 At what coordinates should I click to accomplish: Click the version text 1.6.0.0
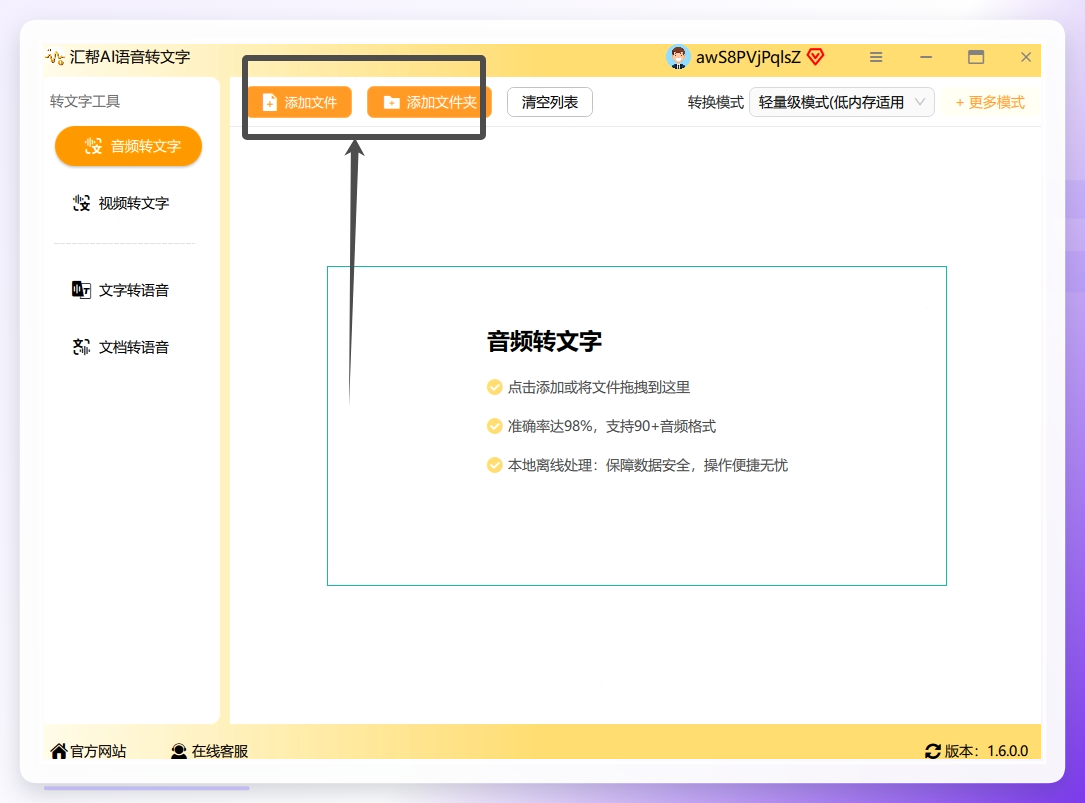click(1008, 751)
